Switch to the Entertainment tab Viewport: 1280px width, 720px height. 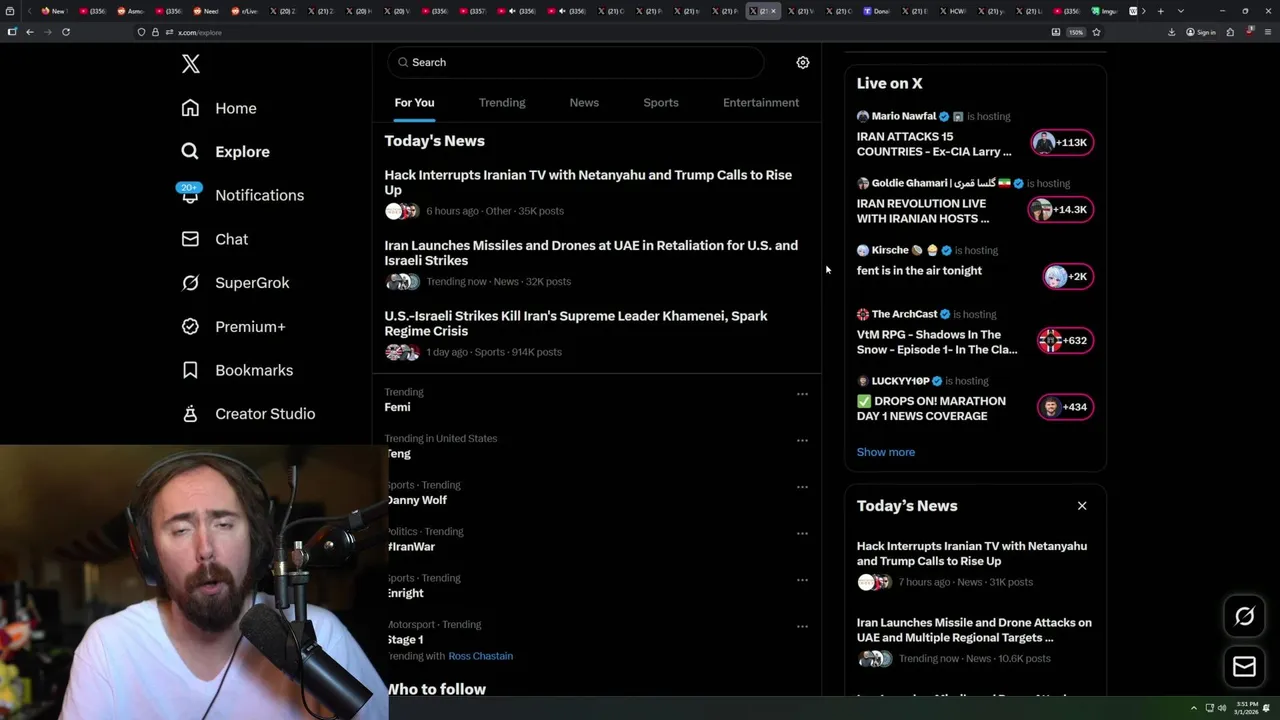click(x=761, y=103)
